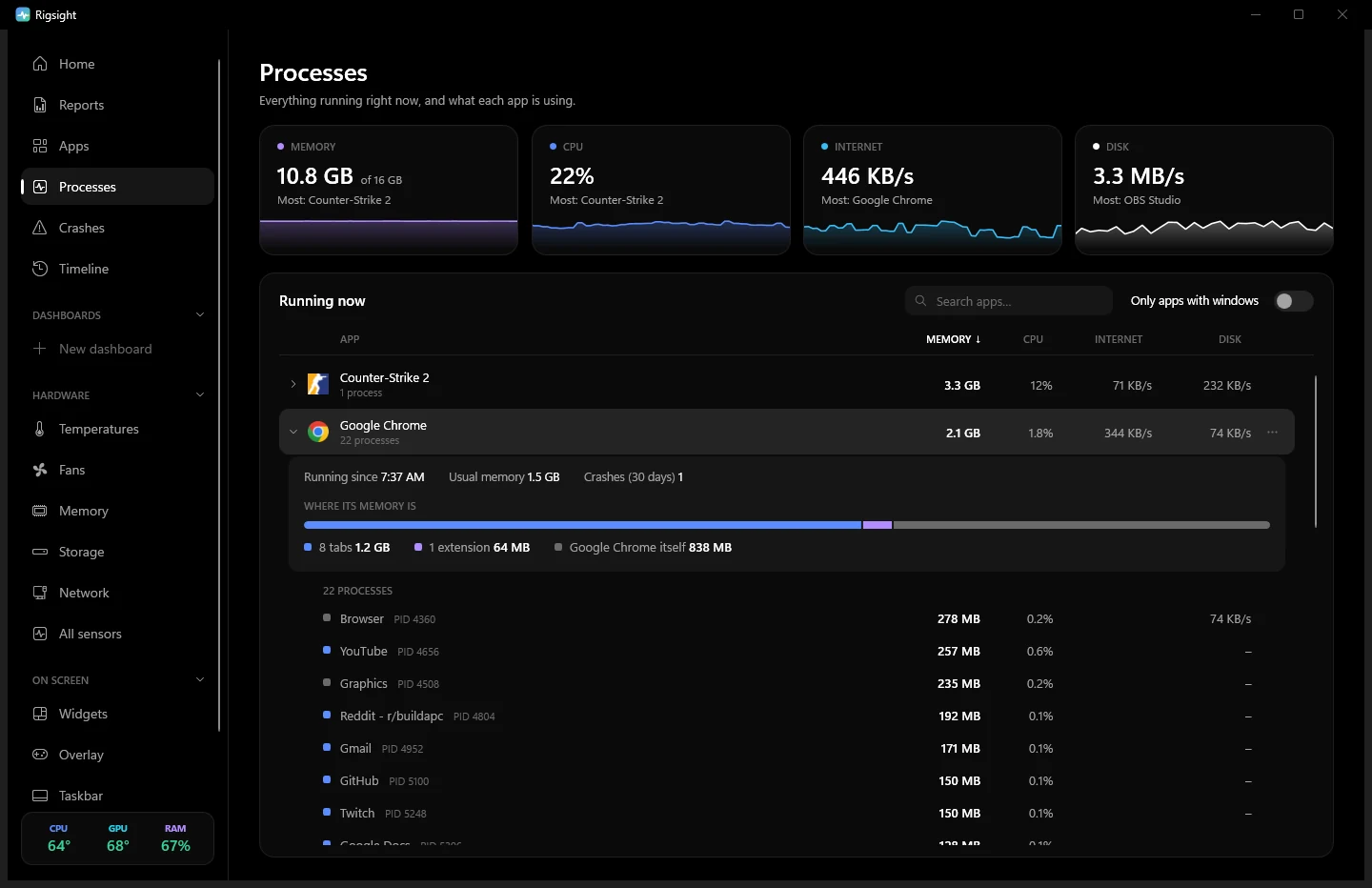The image size is (1372, 888).
Task: Click the Google Chrome app icon
Action: [x=318, y=433]
